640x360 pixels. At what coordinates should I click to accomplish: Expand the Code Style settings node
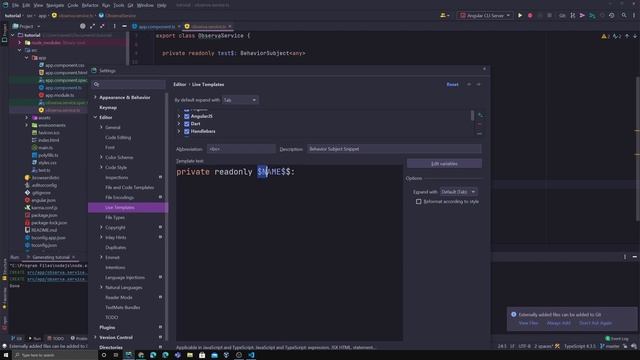[101, 167]
